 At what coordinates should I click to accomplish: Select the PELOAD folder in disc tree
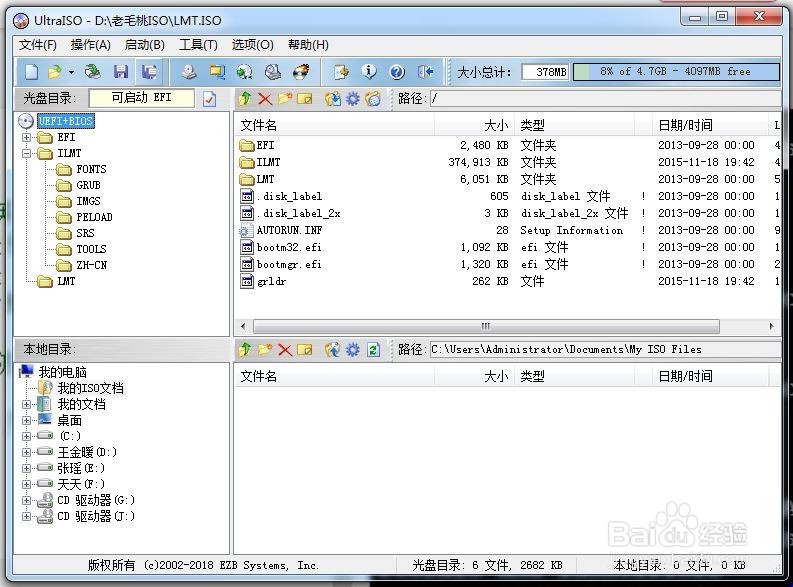[94, 217]
